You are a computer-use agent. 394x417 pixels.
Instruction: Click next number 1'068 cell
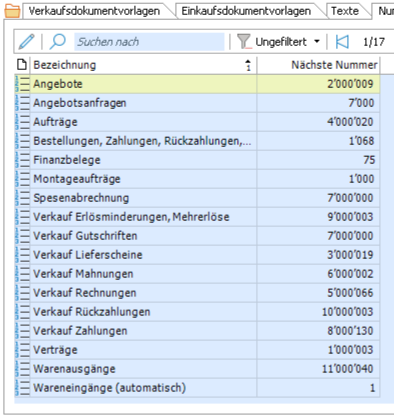(318, 141)
